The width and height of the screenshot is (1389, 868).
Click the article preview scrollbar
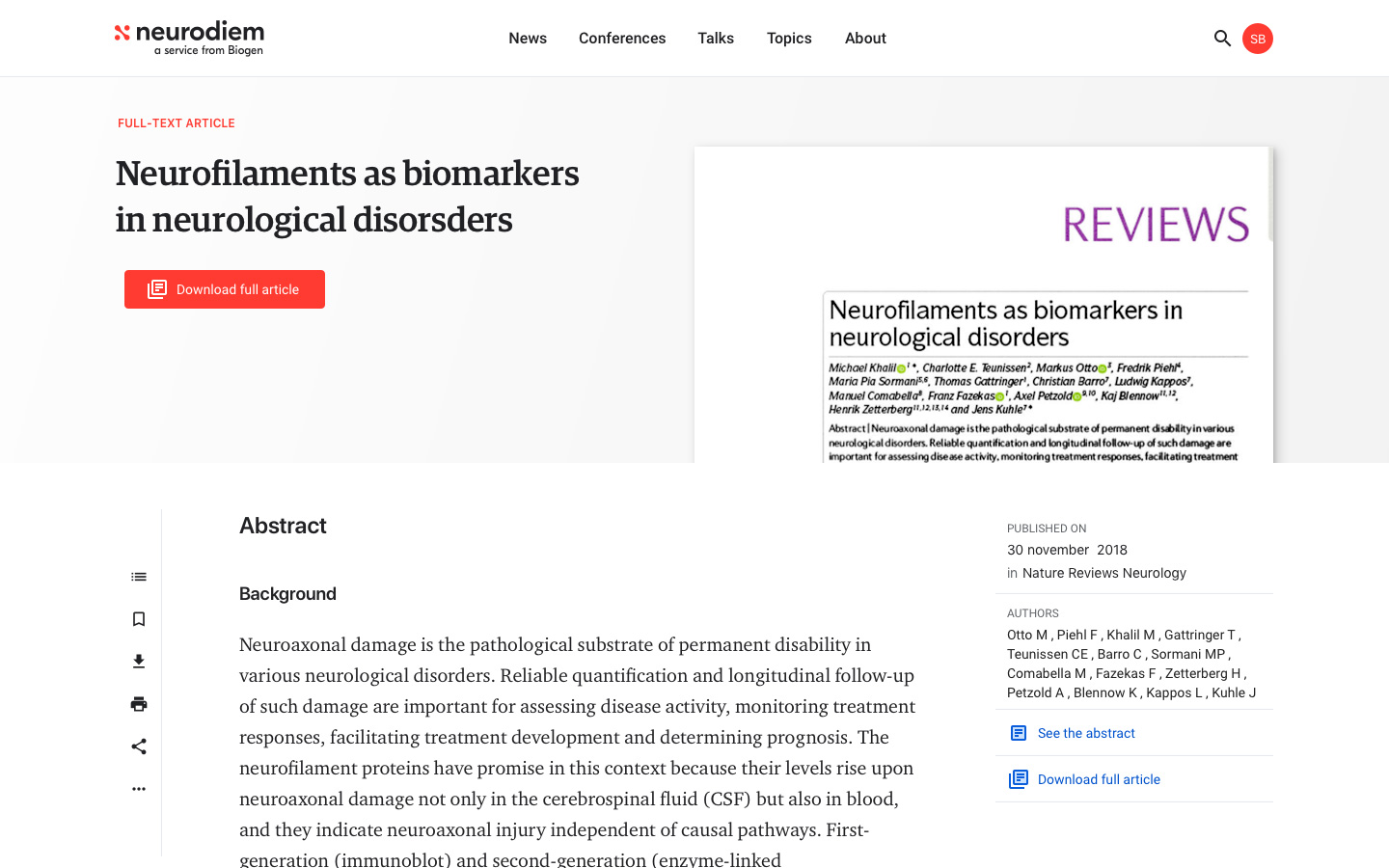(x=1270, y=195)
